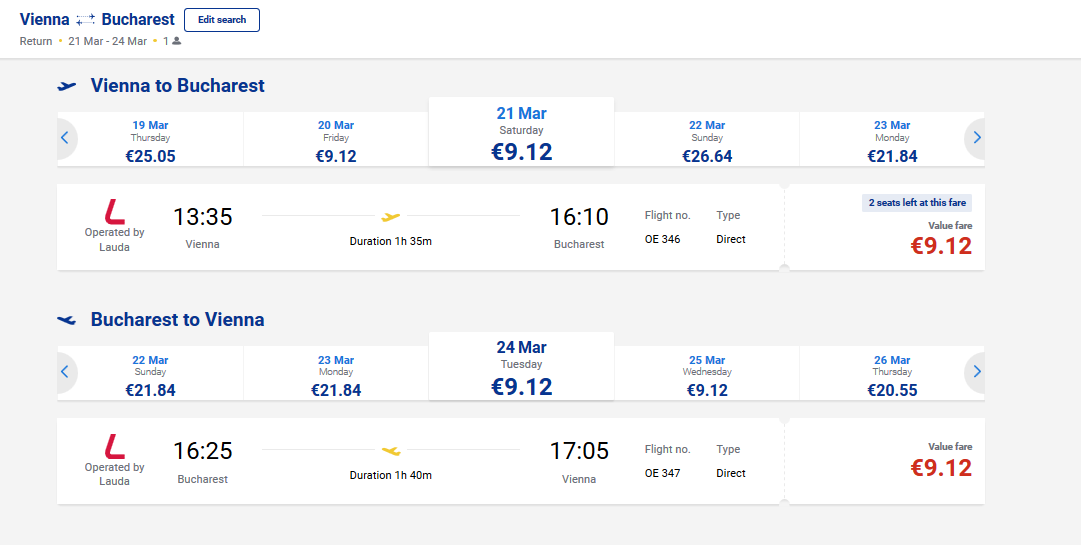Select outbound date 20 Mar Friday

tap(336, 140)
